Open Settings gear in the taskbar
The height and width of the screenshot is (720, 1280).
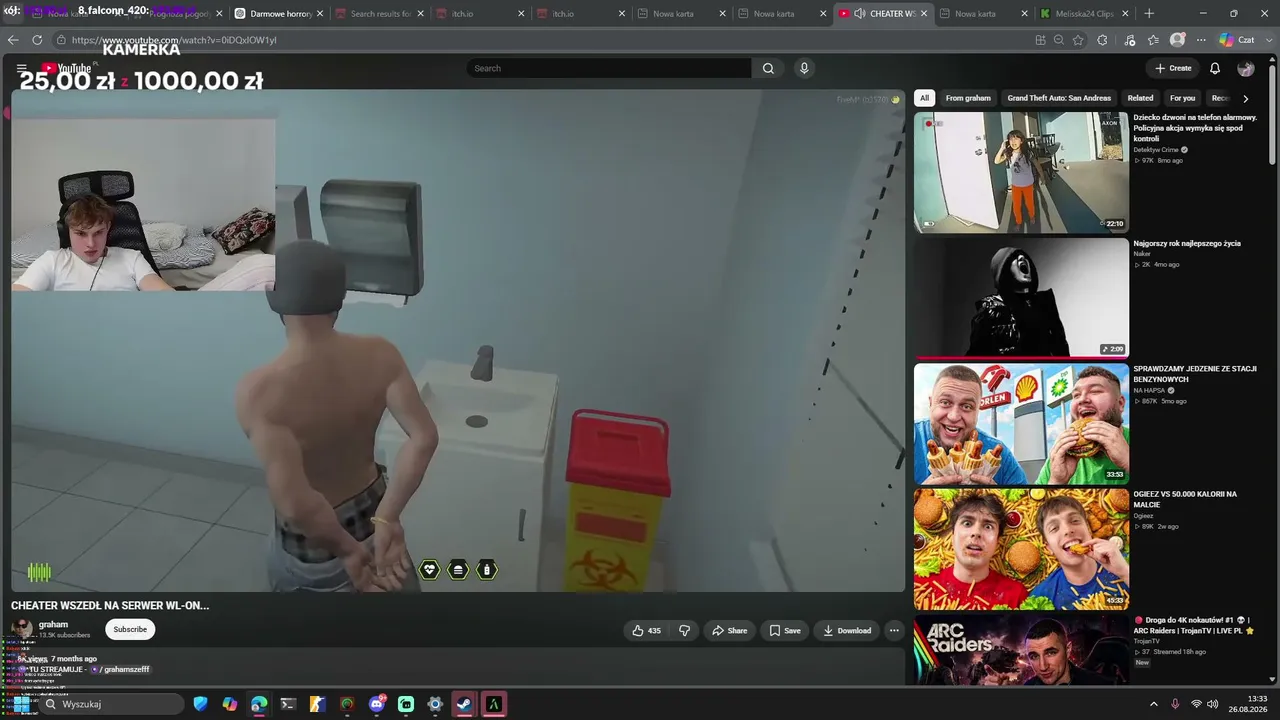[435, 704]
